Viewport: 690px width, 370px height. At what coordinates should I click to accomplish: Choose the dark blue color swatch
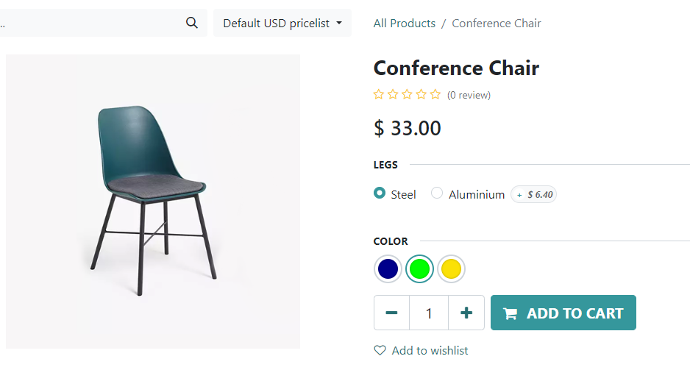(388, 269)
